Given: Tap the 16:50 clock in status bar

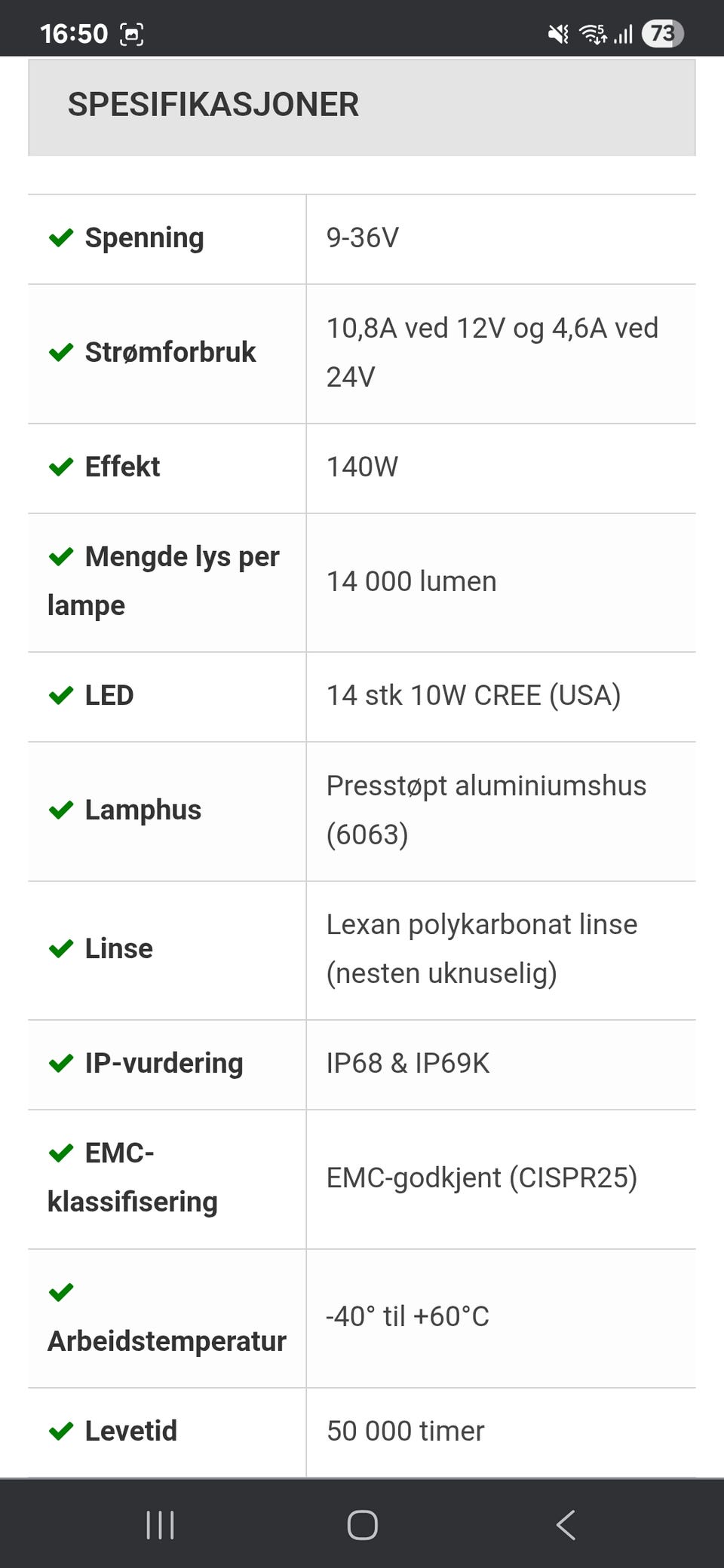Looking at the screenshot, I should [74, 35].
